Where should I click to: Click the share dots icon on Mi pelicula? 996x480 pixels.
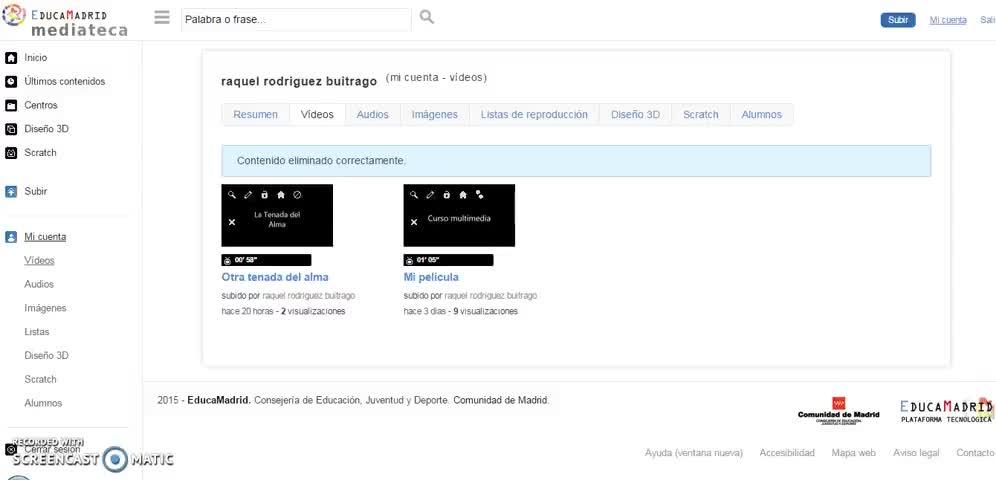click(x=479, y=195)
